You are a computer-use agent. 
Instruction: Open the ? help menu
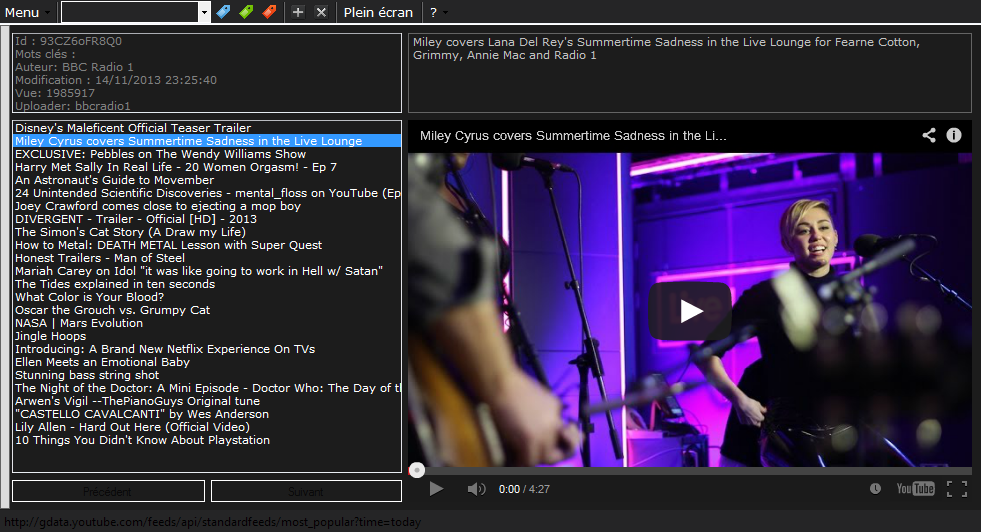tap(438, 12)
